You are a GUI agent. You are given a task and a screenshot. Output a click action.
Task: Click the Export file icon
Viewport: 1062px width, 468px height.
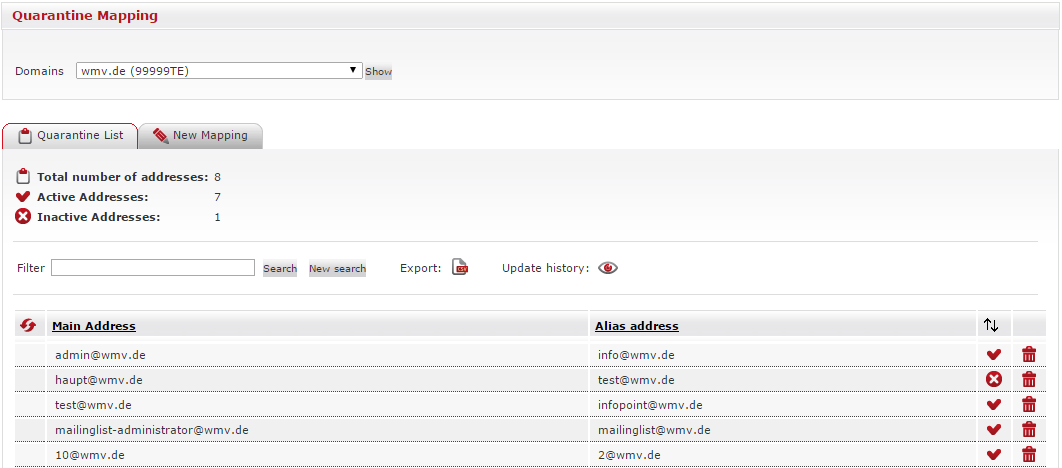[459, 268]
